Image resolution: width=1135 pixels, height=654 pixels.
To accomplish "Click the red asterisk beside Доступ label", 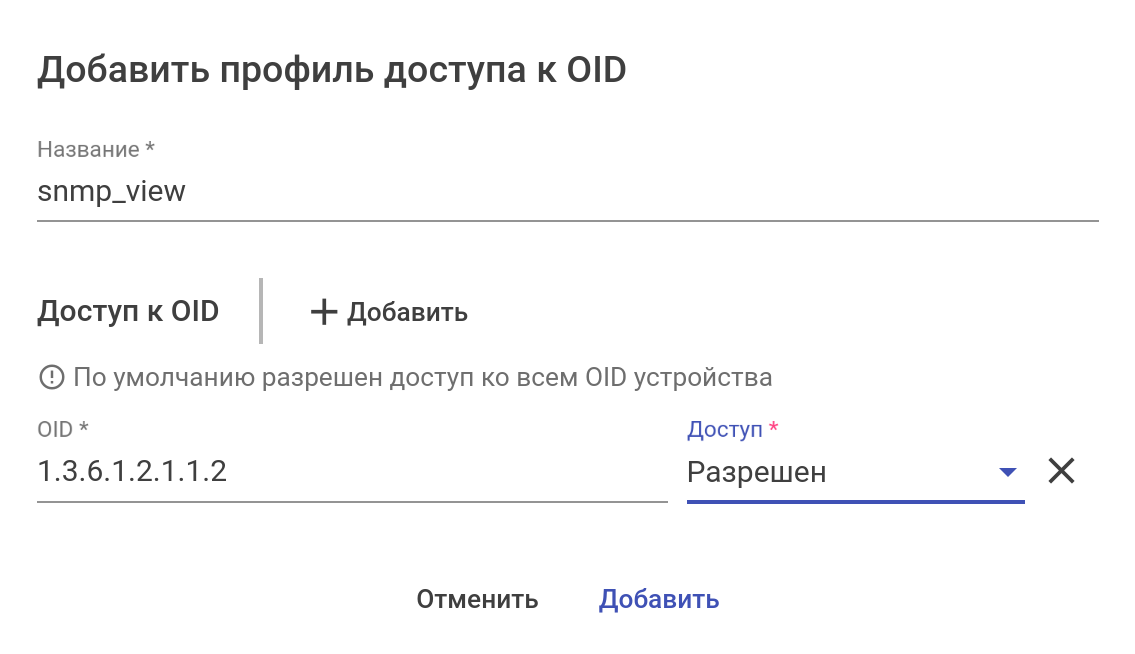I will pyautogui.click(x=773, y=430).
